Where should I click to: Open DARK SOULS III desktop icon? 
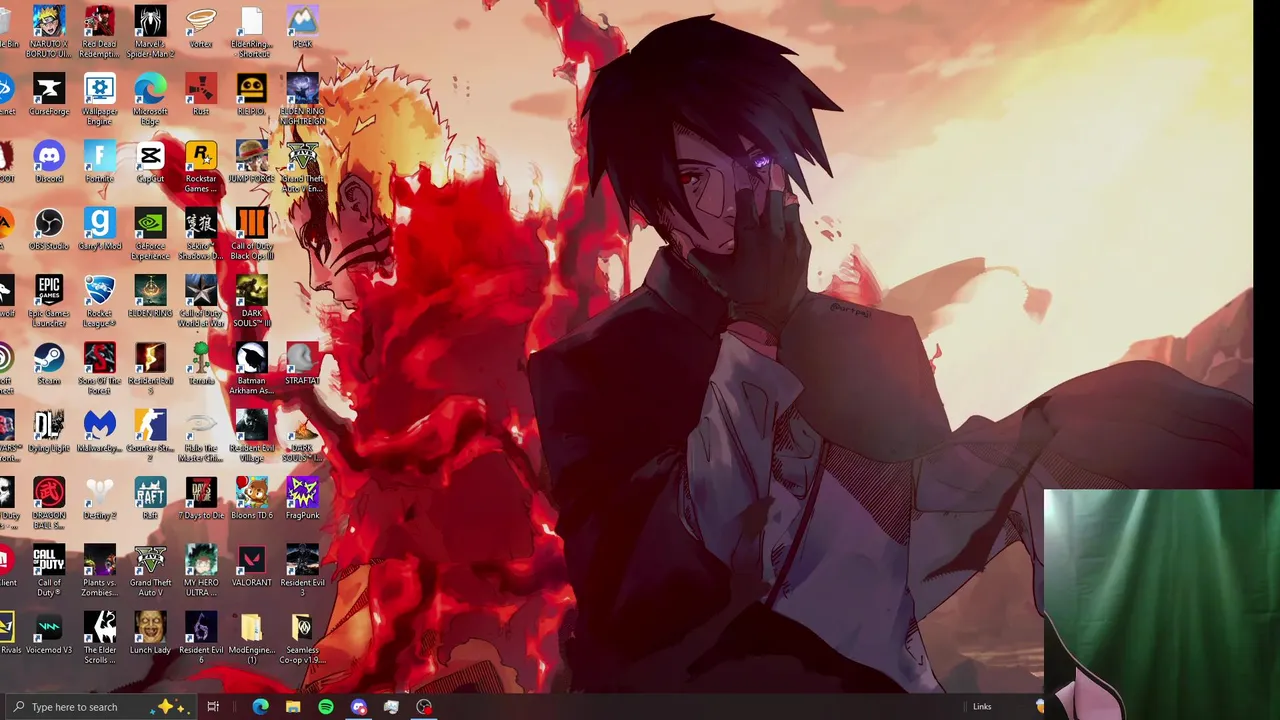click(x=251, y=301)
